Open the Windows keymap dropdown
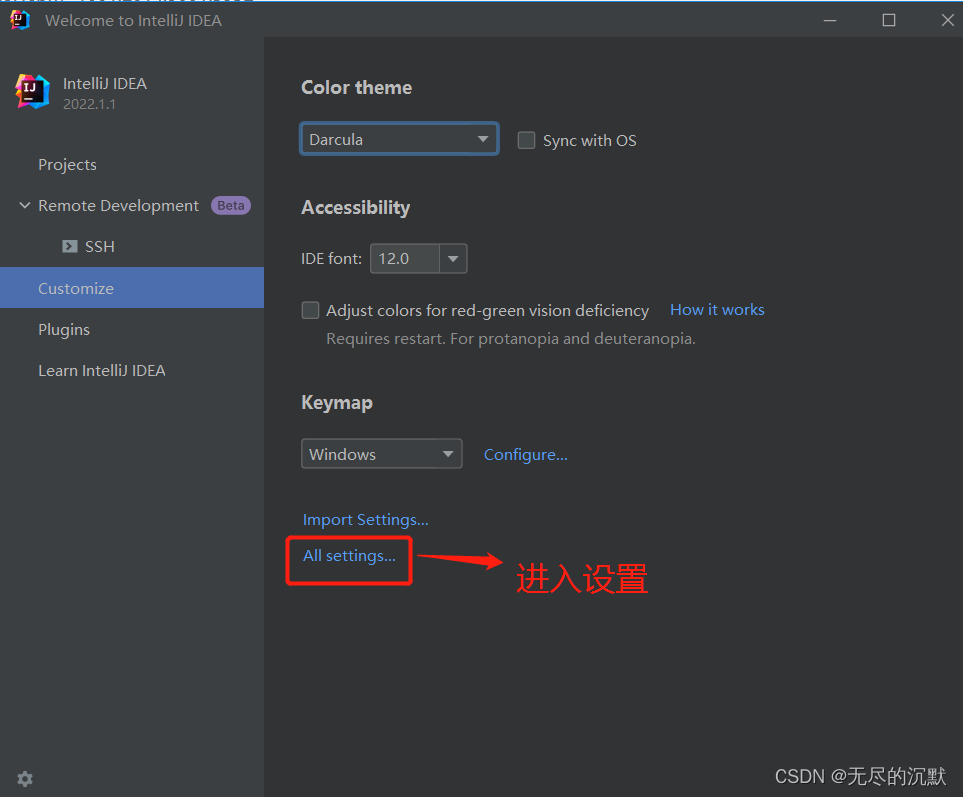Image resolution: width=963 pixels, height=797 pixels. (381, 454)
